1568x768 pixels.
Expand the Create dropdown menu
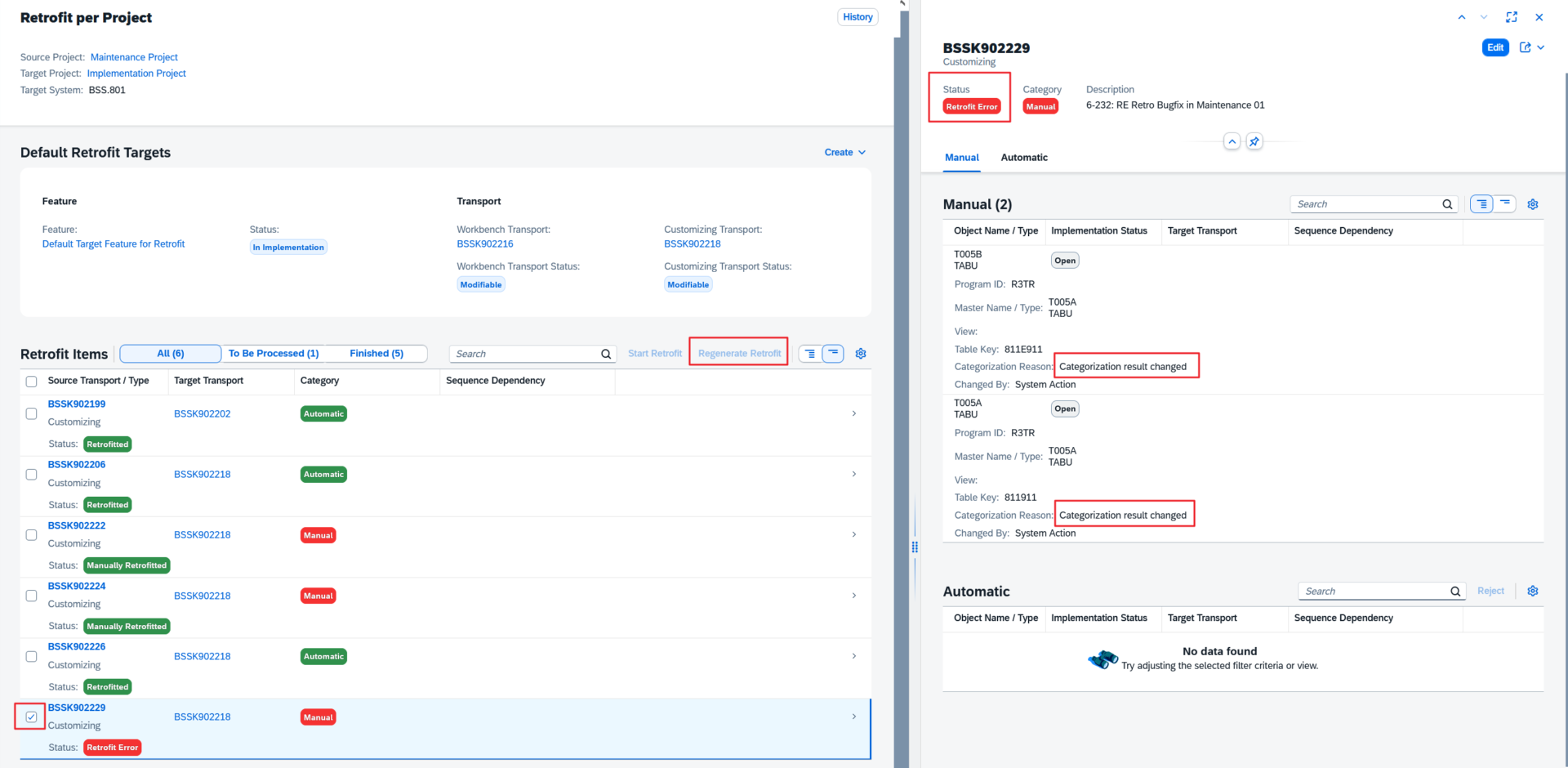click(844, 153)
